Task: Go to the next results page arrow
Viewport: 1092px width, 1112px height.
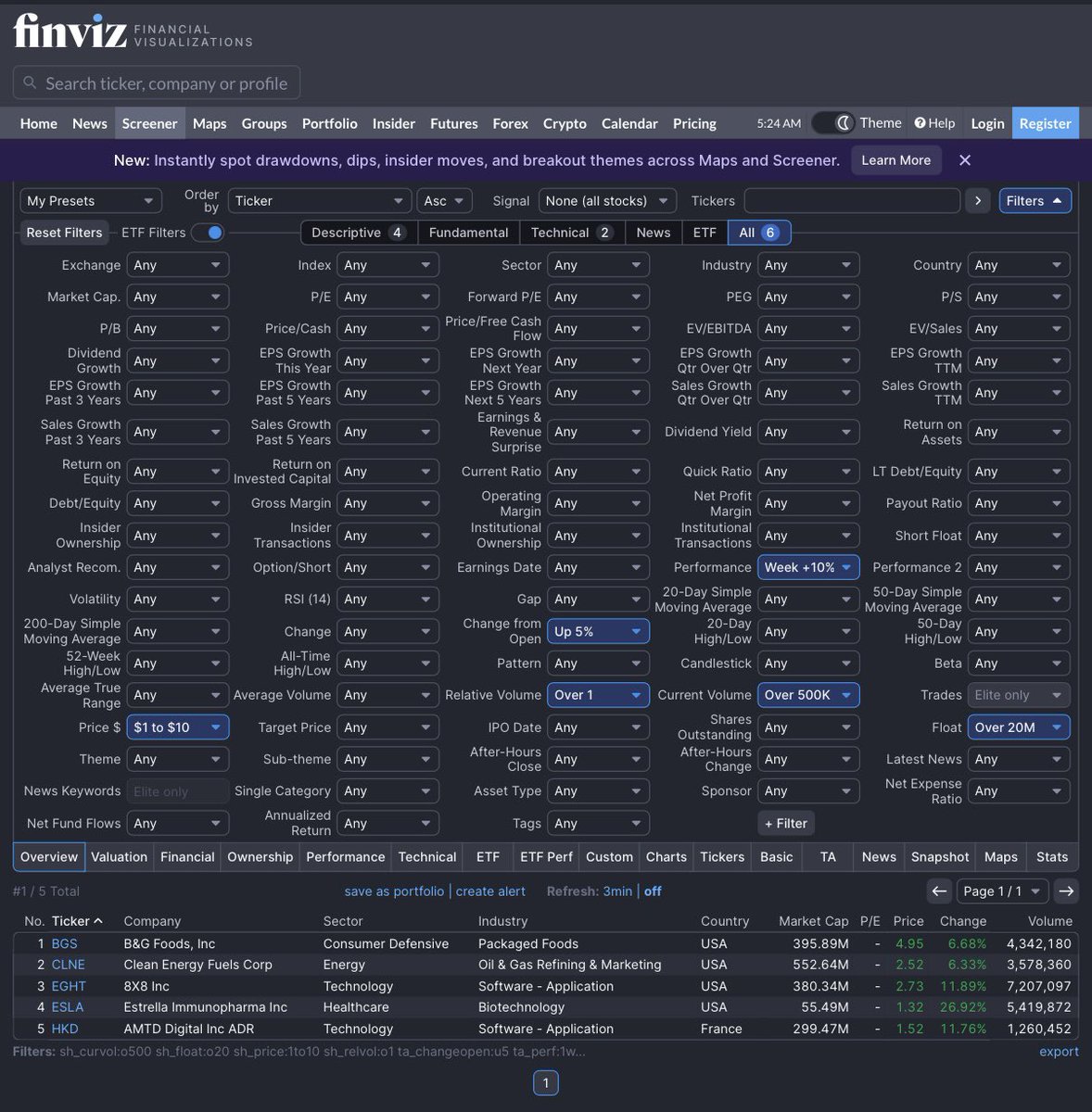Action: (1066, 891)
